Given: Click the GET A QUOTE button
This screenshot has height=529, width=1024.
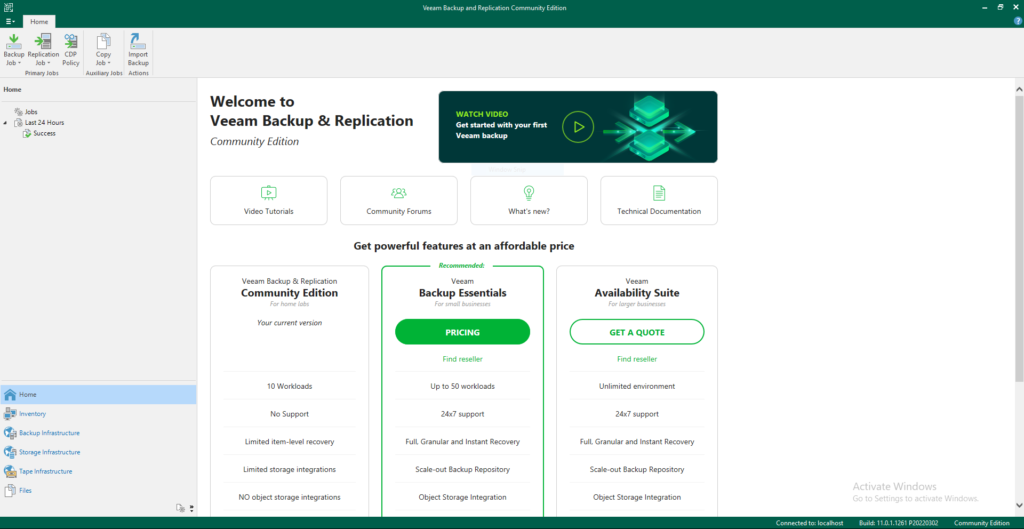Looking at the screenshot, I should click(637, 332).
